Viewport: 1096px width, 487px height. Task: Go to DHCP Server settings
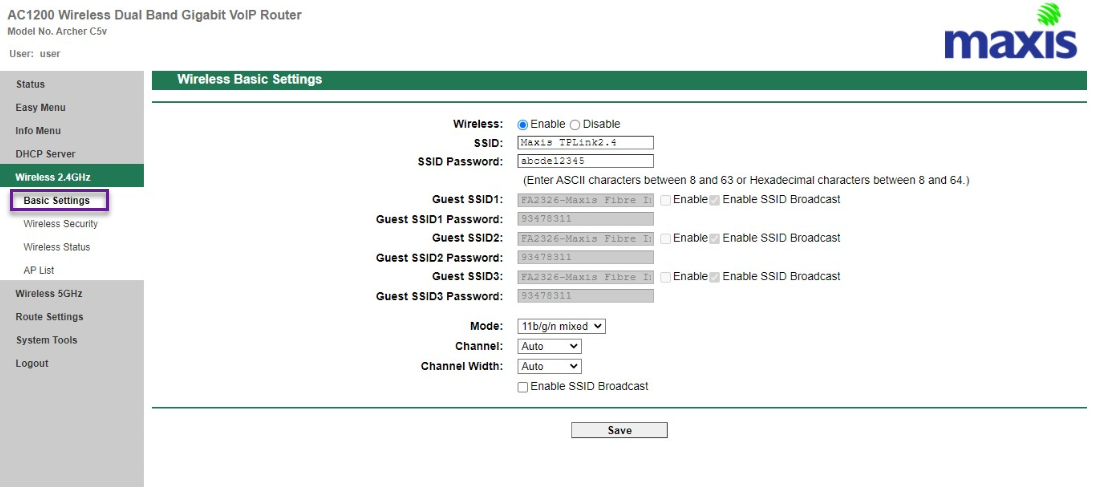[x=45, y=154]
